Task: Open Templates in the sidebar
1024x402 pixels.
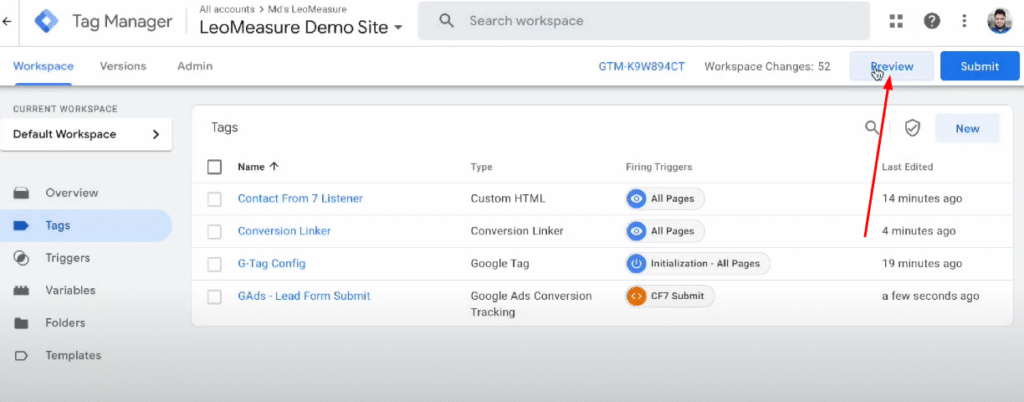Action: tap(73, 356)
